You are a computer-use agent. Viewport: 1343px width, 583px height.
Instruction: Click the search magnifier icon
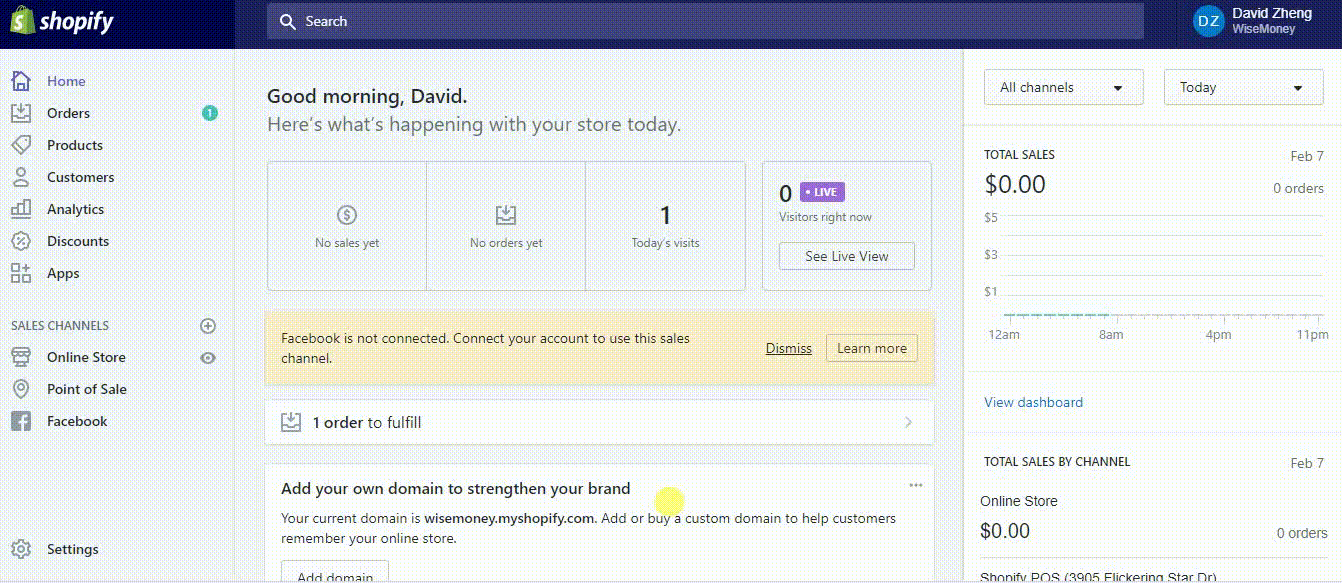pos(288,21)
